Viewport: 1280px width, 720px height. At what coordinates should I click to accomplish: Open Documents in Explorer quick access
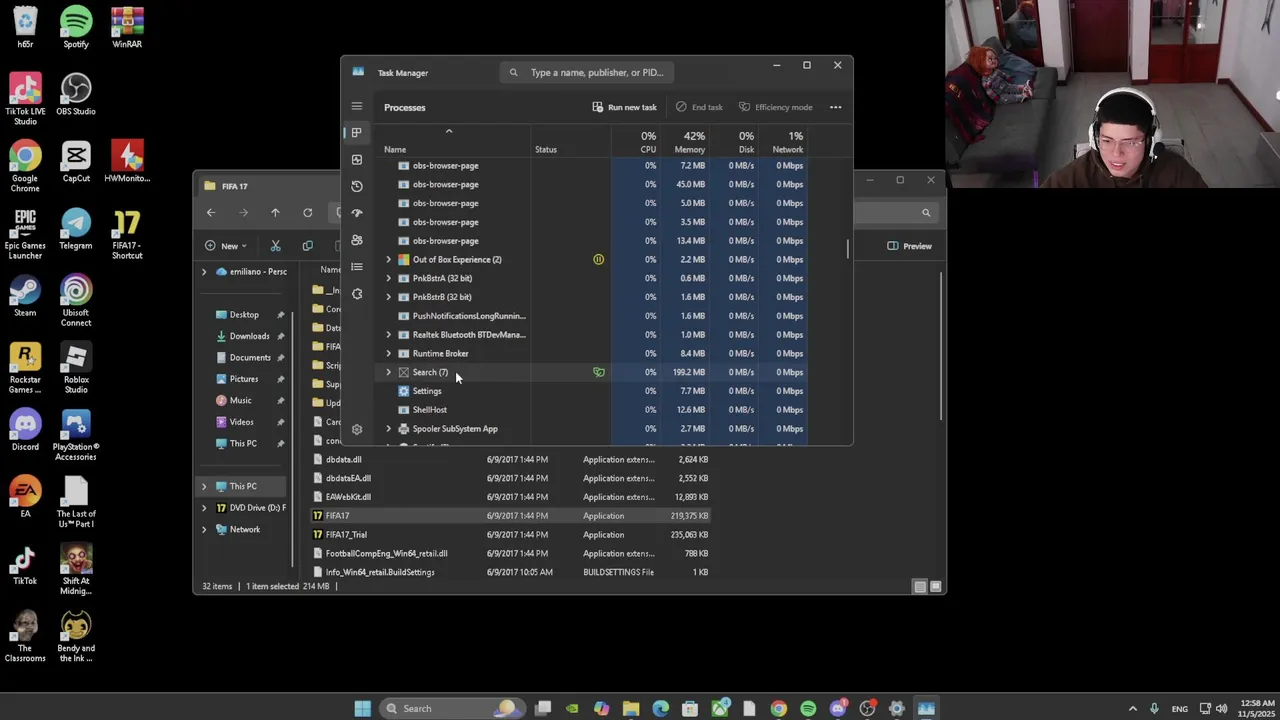250,357
